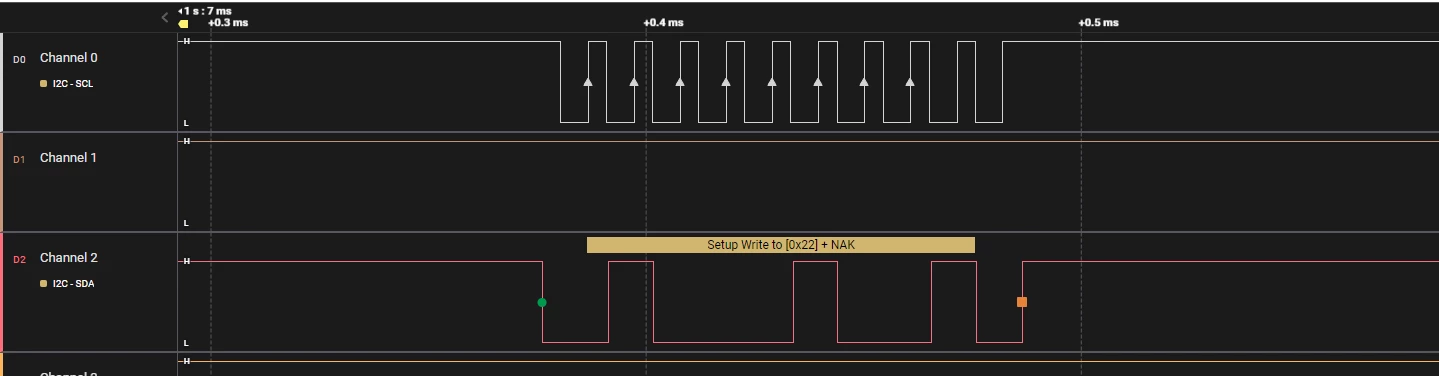Viewport: 1439px width, 376px height.
Task: Click the +0.4 ms time ruler label
Action: (x=663, y=23)
